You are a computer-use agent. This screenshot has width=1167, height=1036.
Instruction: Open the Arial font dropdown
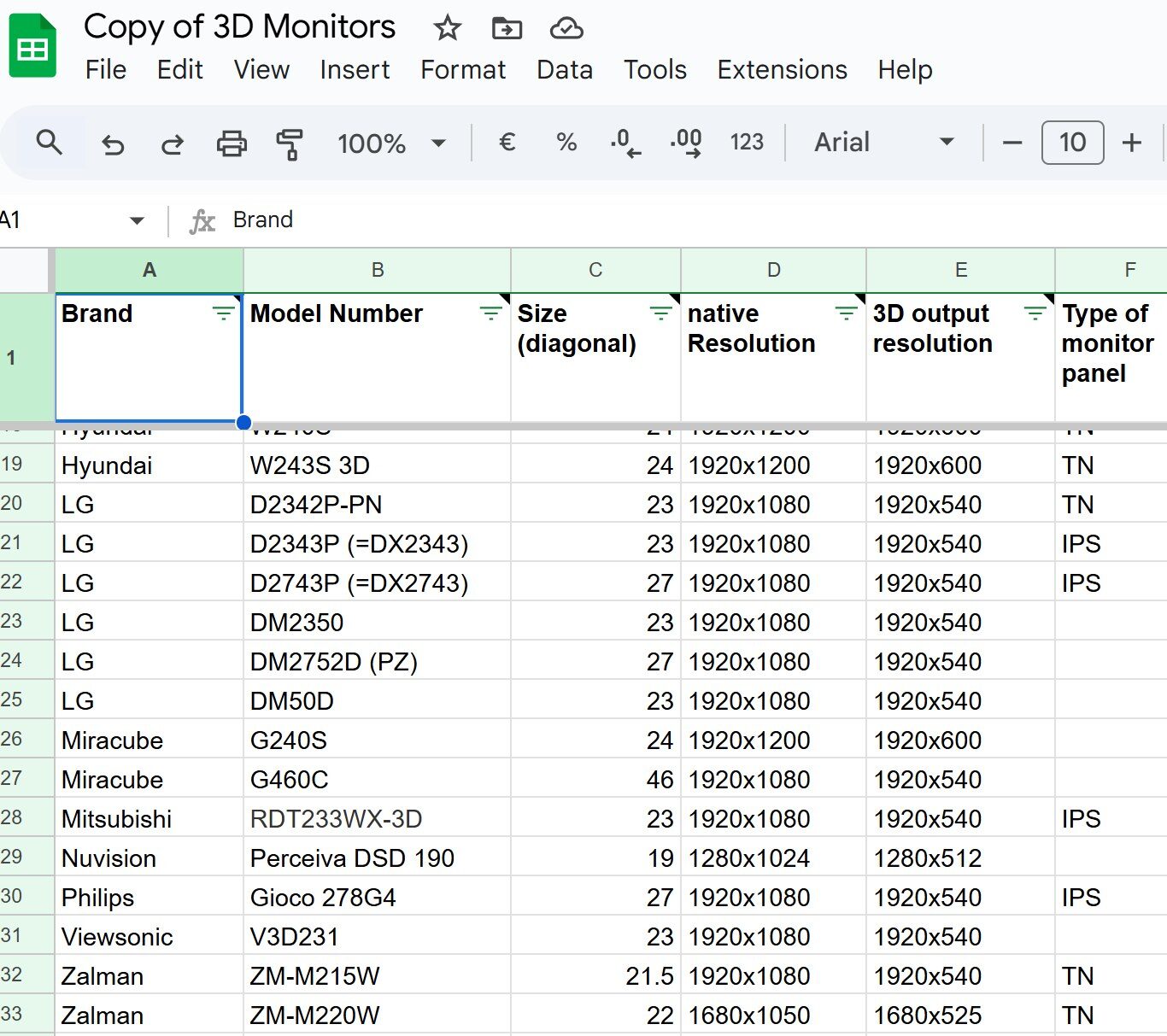(884, 142)
